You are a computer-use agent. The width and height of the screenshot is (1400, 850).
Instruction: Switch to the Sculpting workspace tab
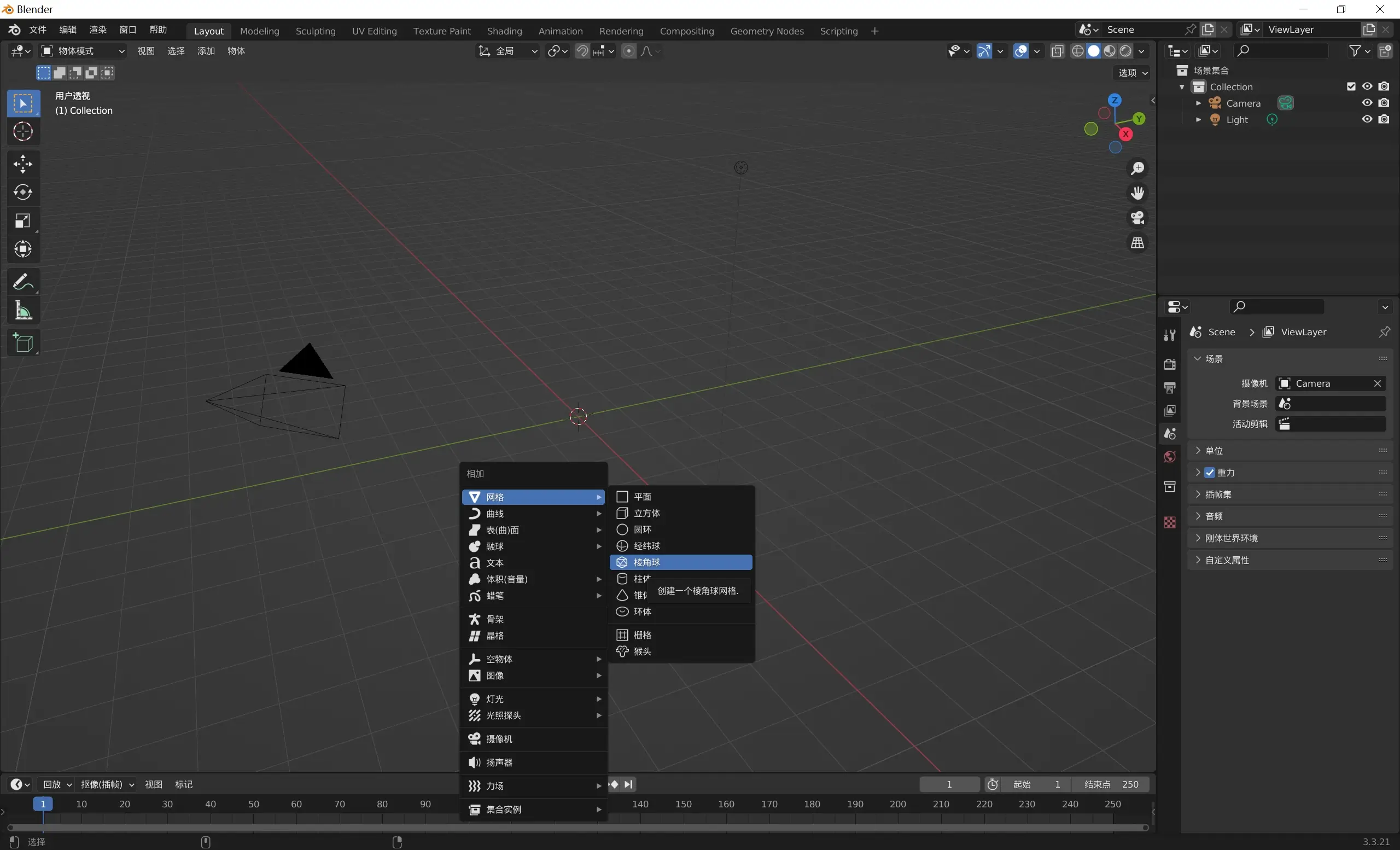[x=316, y=31]
